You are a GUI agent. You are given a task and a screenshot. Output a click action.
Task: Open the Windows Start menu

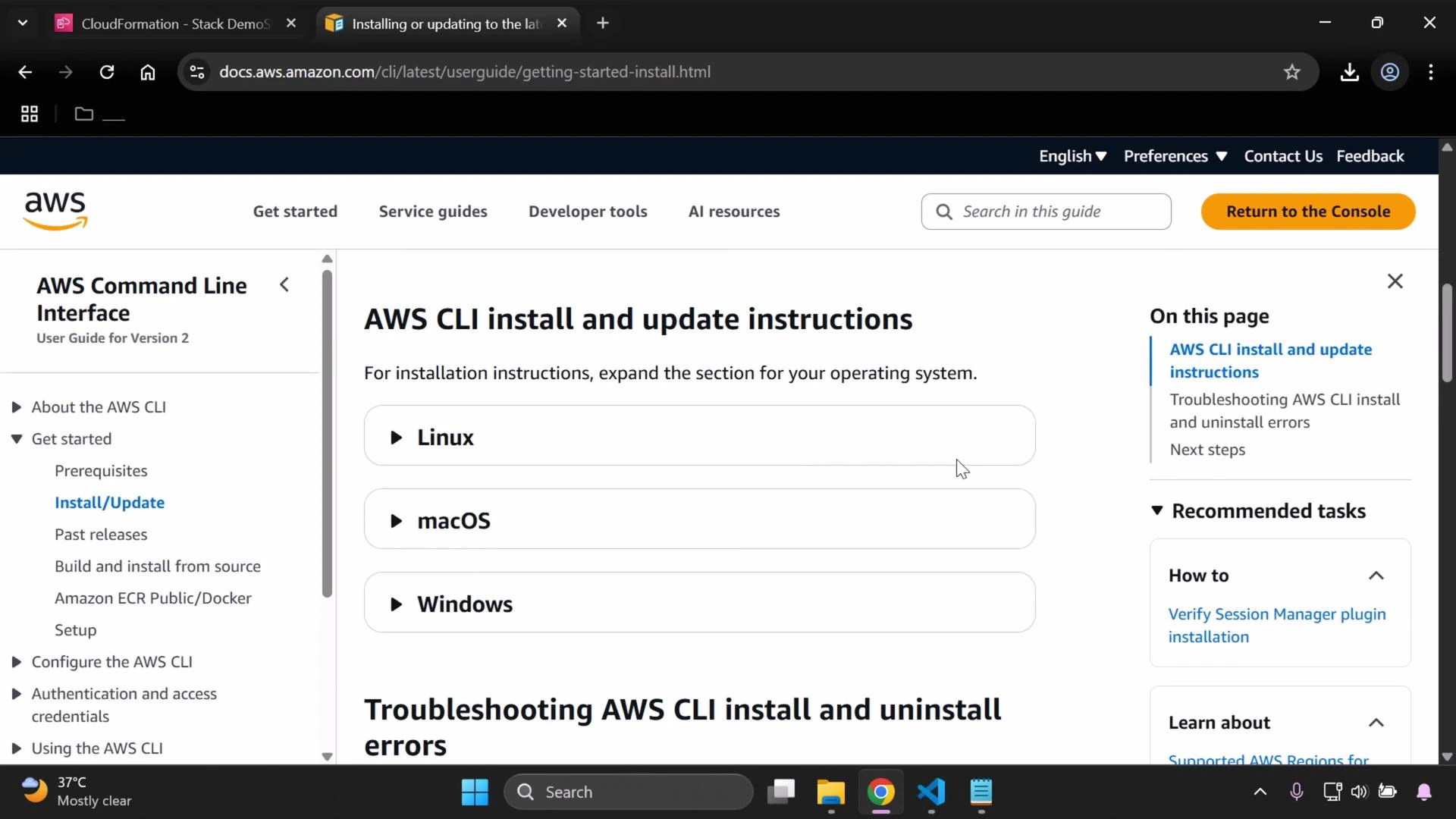(474, 791)
